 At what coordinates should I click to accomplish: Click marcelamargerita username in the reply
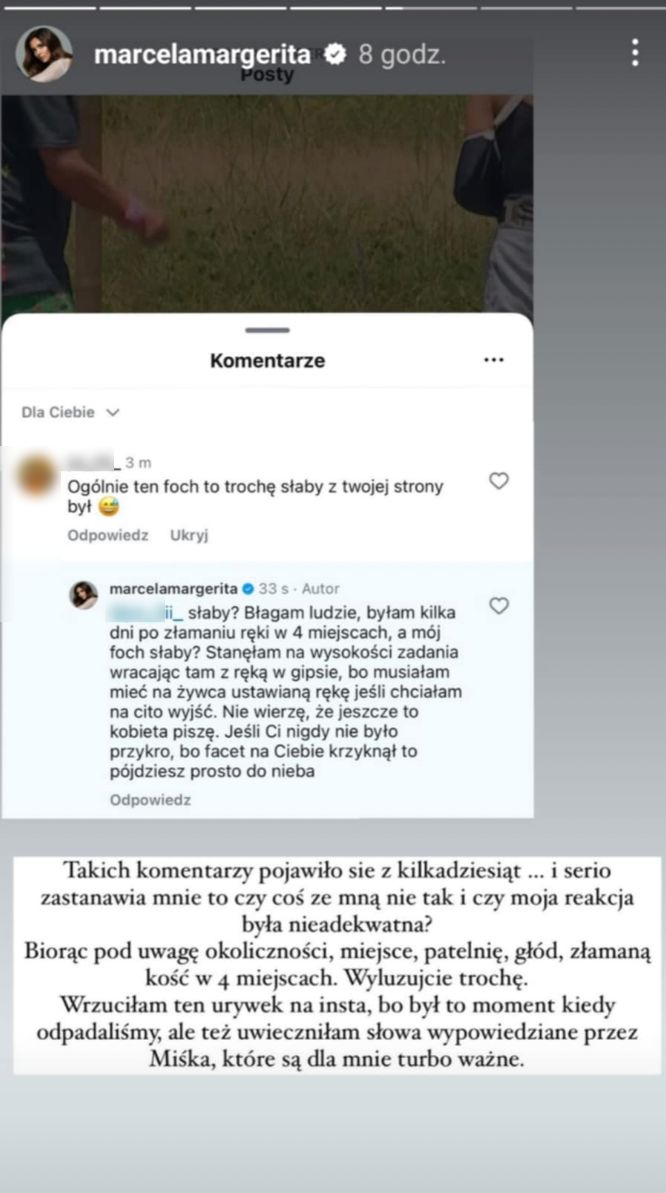[174, 589]
